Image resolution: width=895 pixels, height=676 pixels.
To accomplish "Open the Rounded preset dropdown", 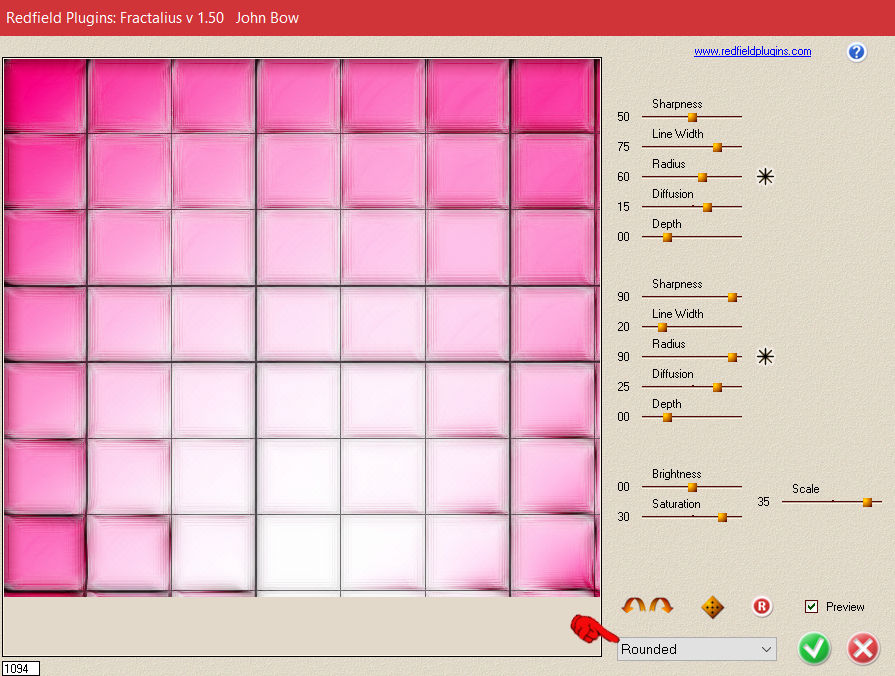I will (x=696, y=649).
